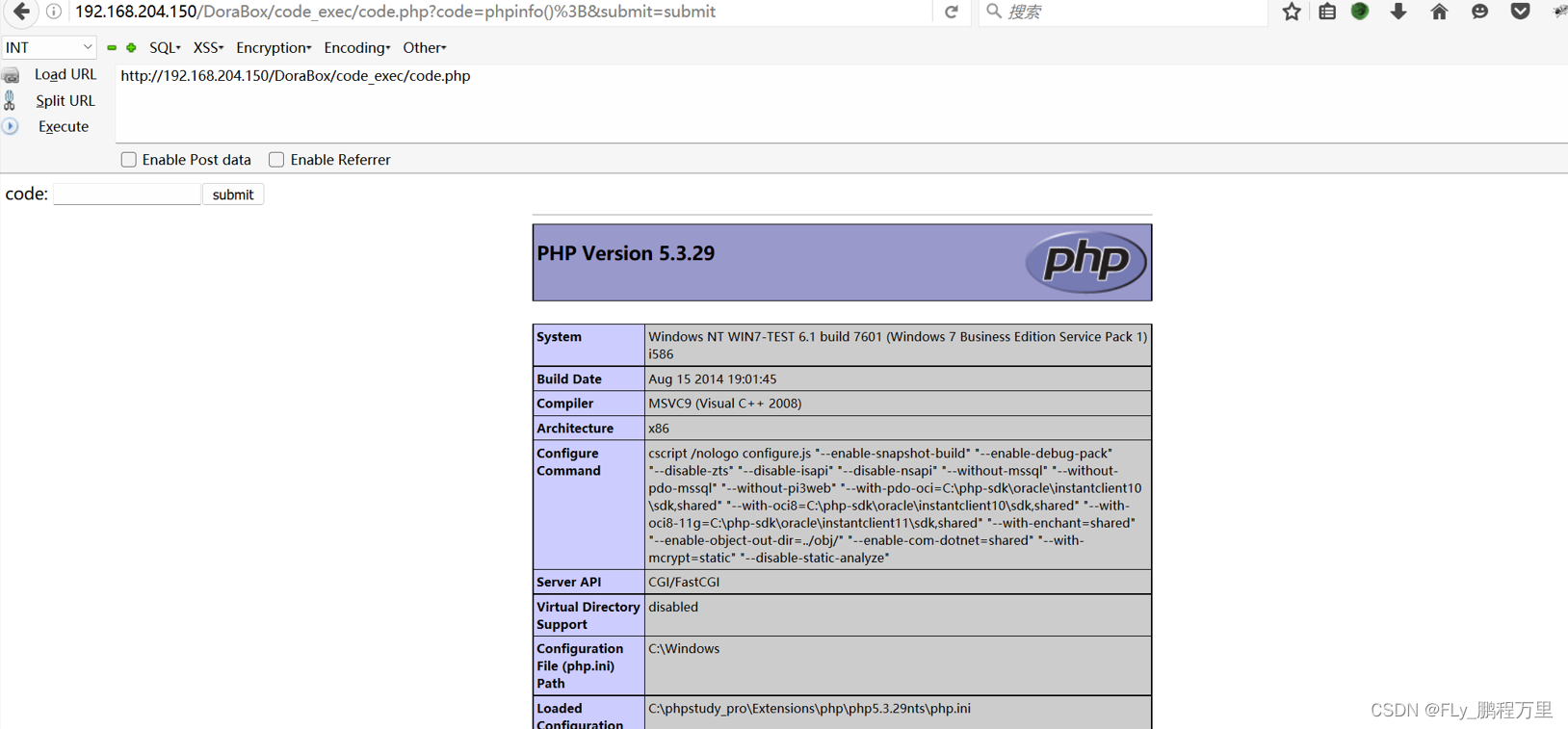1568x729 pixels.
Task: Click the Compiler value MSVC9
Action: point(725,404)
